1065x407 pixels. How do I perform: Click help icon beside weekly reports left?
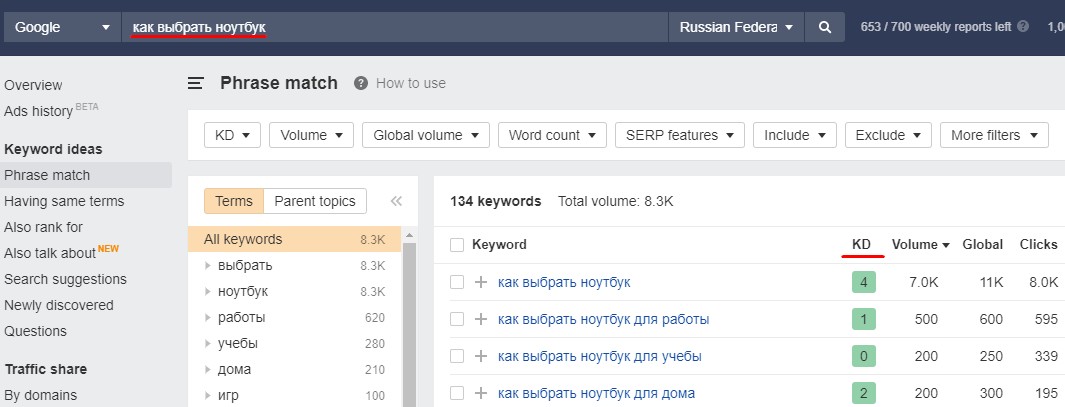click(x=1023, y=27)
